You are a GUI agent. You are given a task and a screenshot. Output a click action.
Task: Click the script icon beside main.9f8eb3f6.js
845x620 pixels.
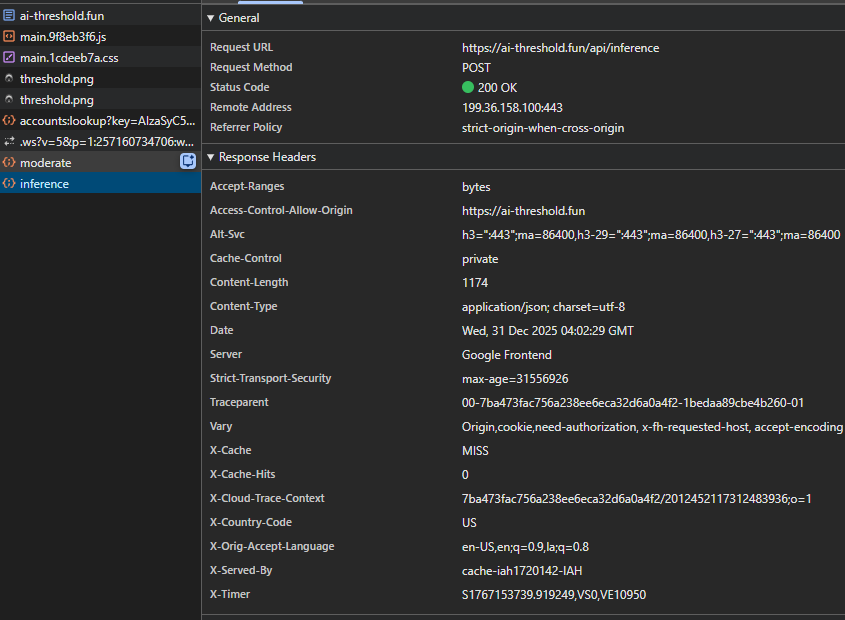[x=9, y=37]
